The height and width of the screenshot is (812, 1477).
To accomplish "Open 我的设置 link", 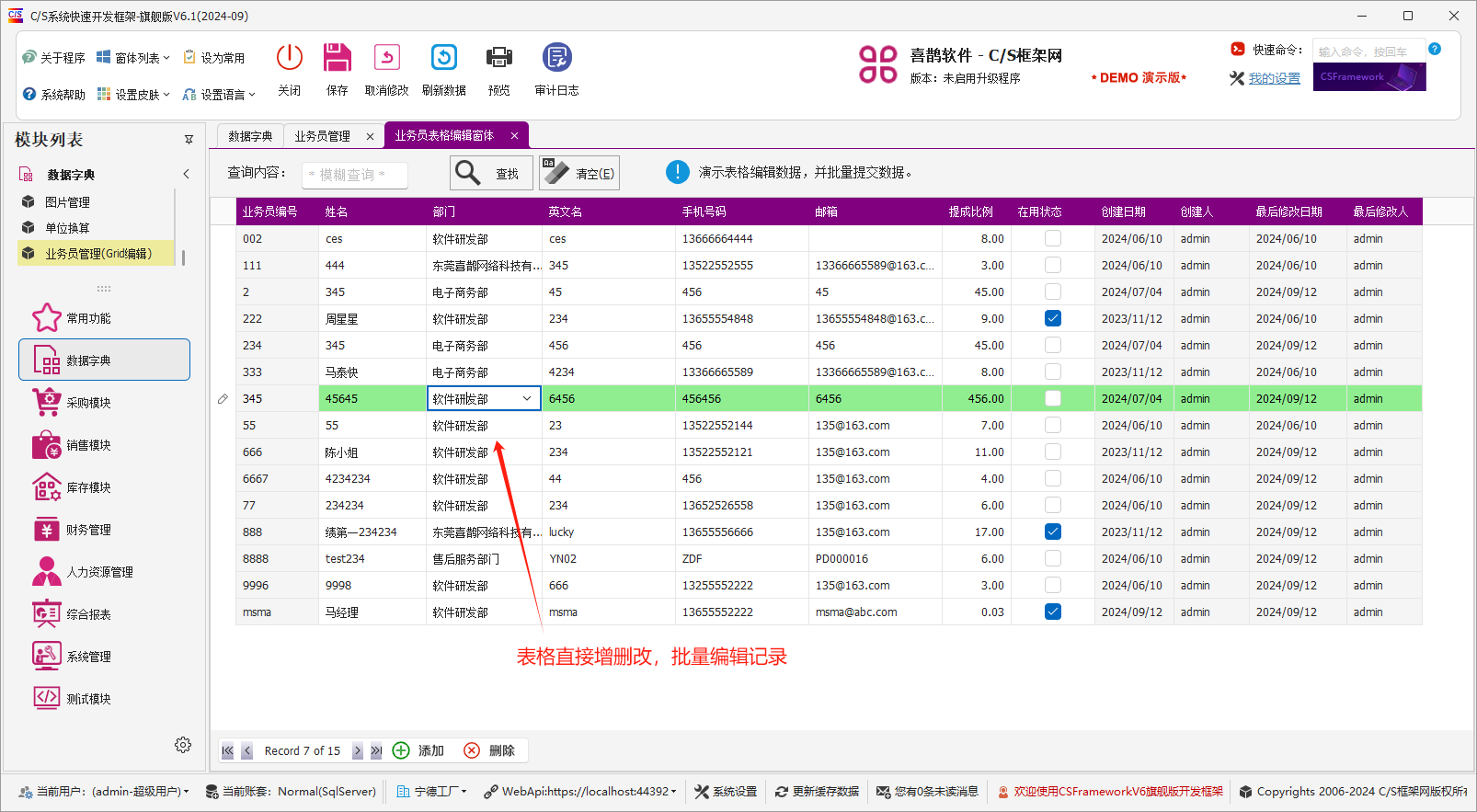I will coord(1274,78).
